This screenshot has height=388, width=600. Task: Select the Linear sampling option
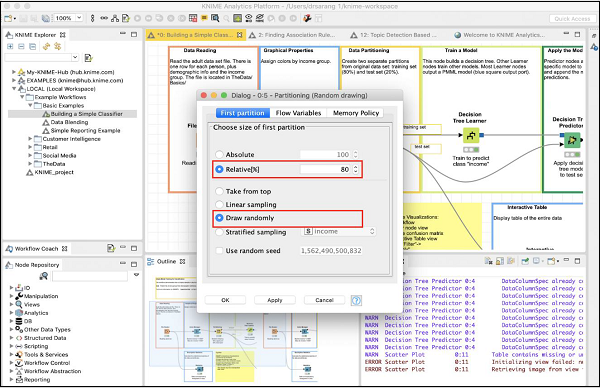click(x=219, y=204)
